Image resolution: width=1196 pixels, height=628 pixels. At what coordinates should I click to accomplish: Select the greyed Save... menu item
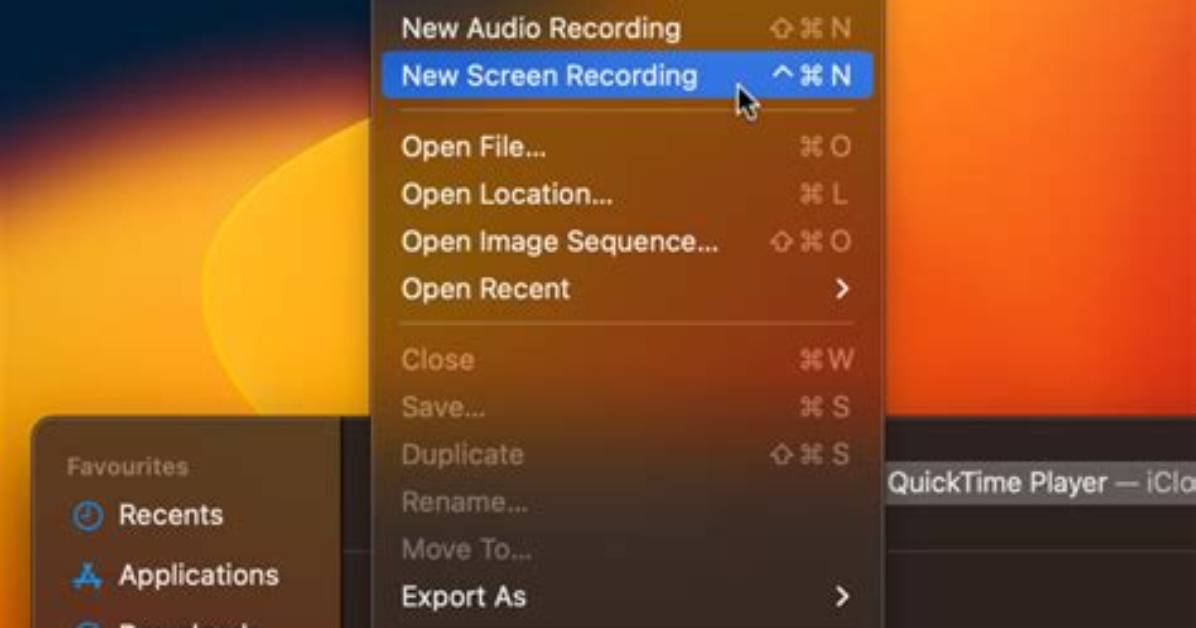click(627, 407)
